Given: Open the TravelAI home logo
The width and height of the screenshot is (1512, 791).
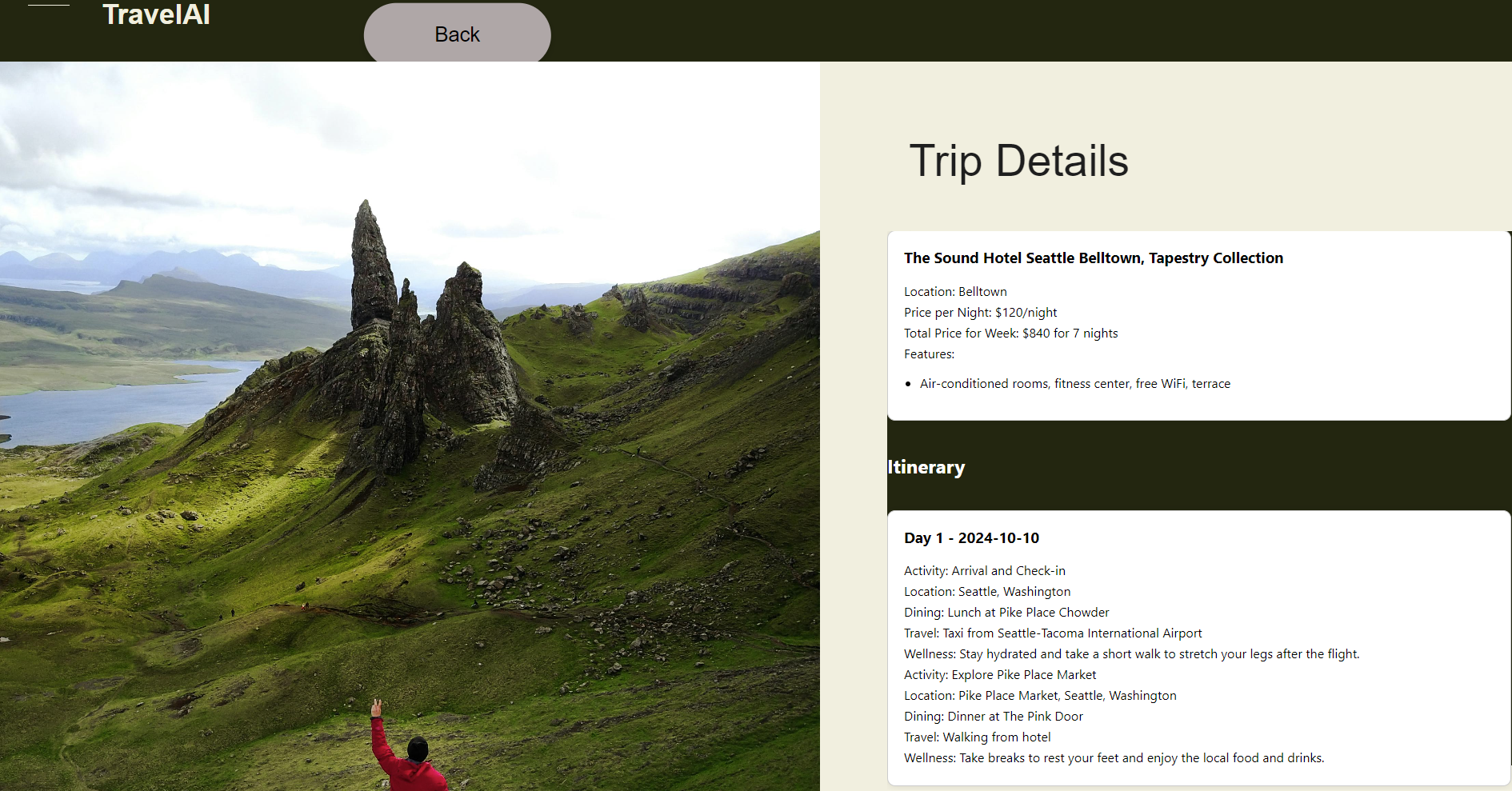Looking at the screenshot, I should click(x=156, y=14).
